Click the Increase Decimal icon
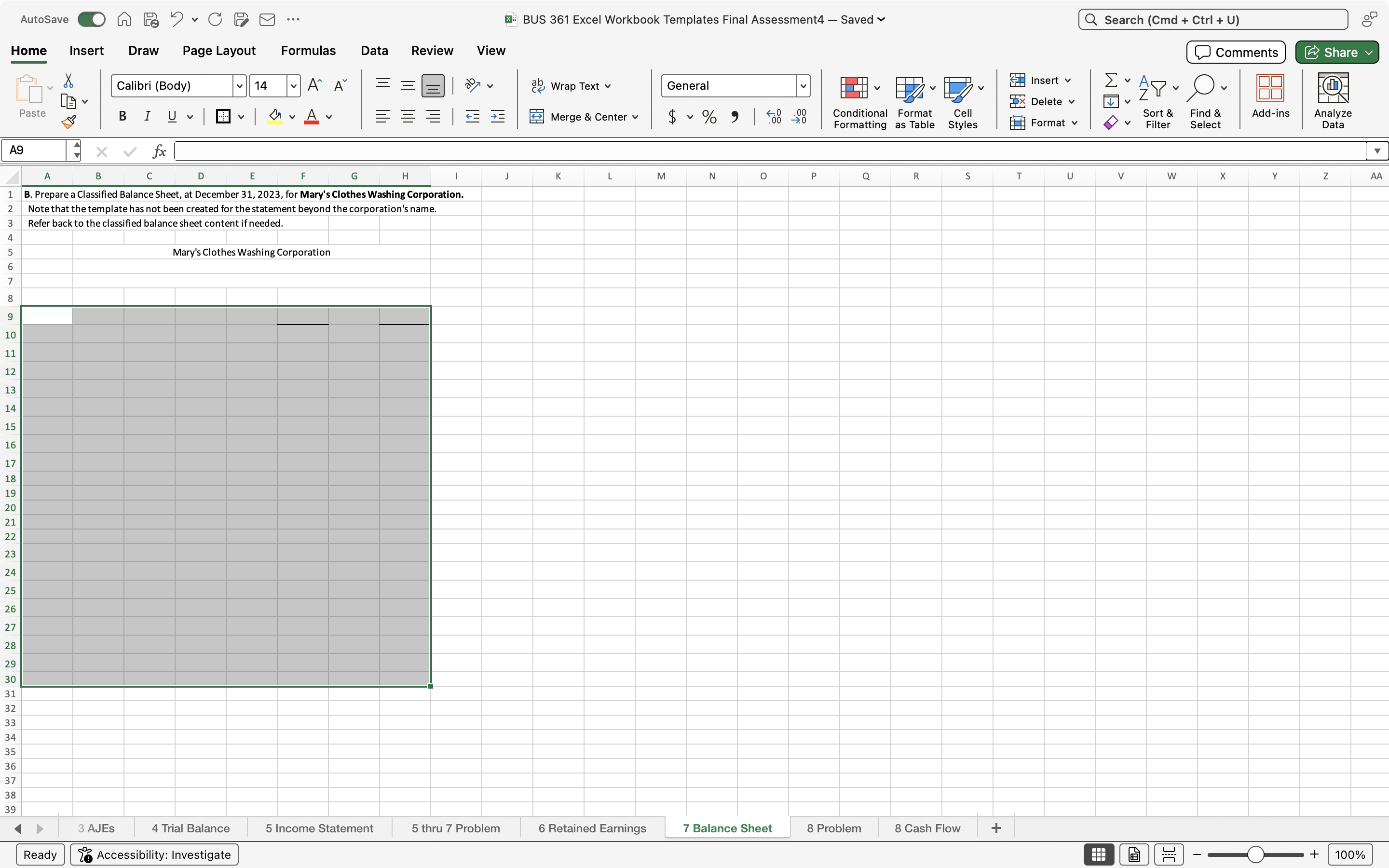The height and width of the screenshot is (868, 1389). click(x=773, y=117)
